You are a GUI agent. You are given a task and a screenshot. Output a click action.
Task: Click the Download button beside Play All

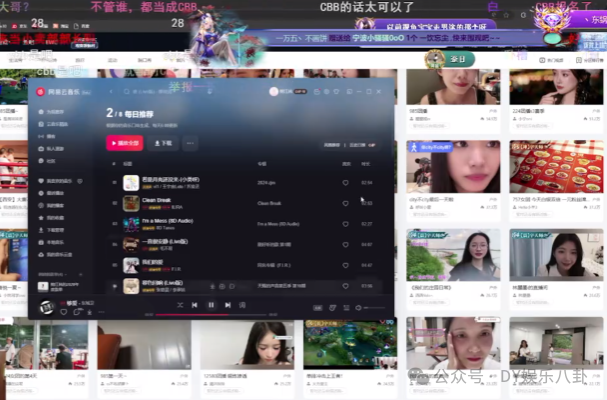[x=163, y=143]
